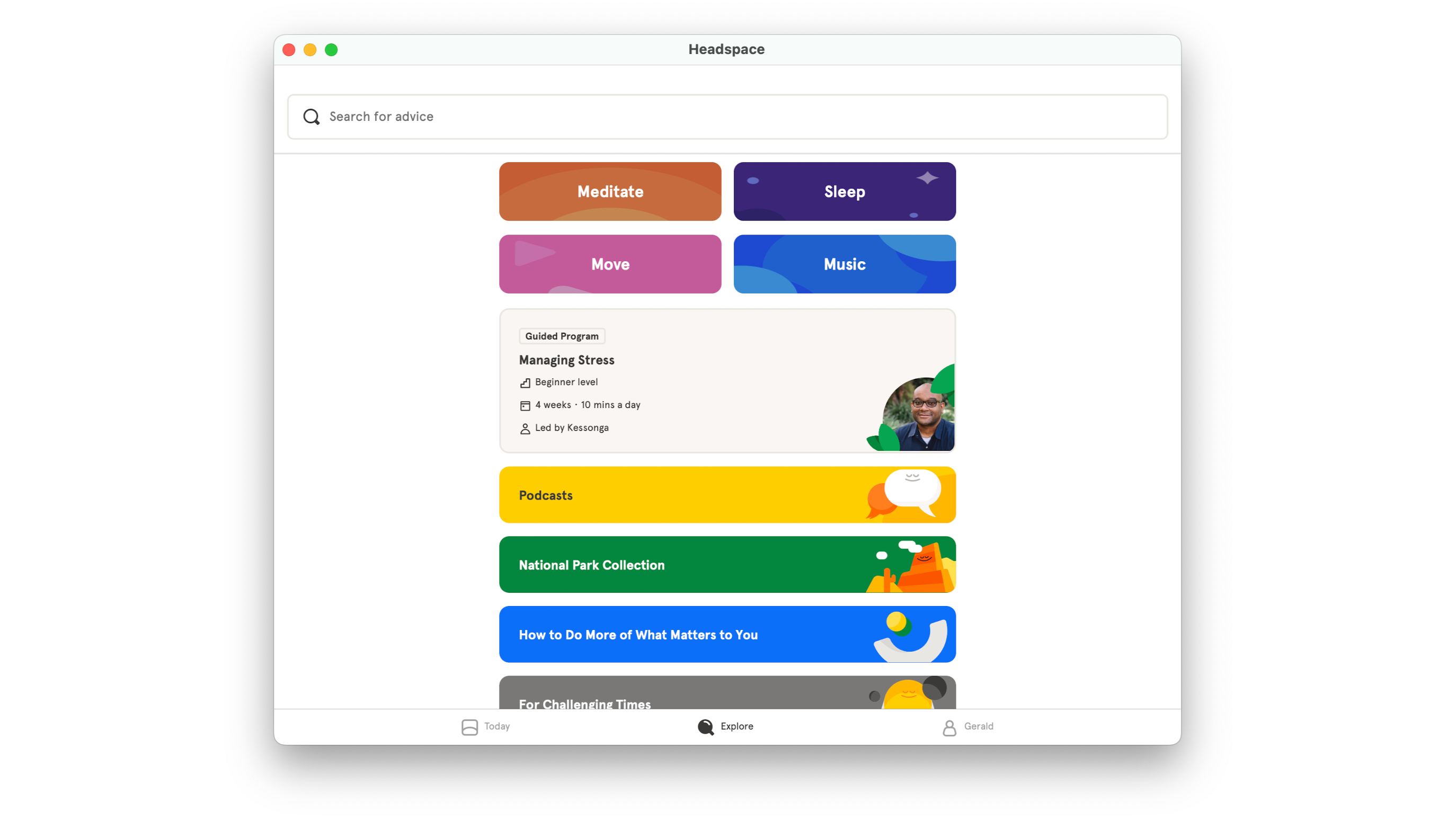The width and height of the screenshot is (1456, 819).
Task: Select the Move category
Action: click(x=610, y=264)
